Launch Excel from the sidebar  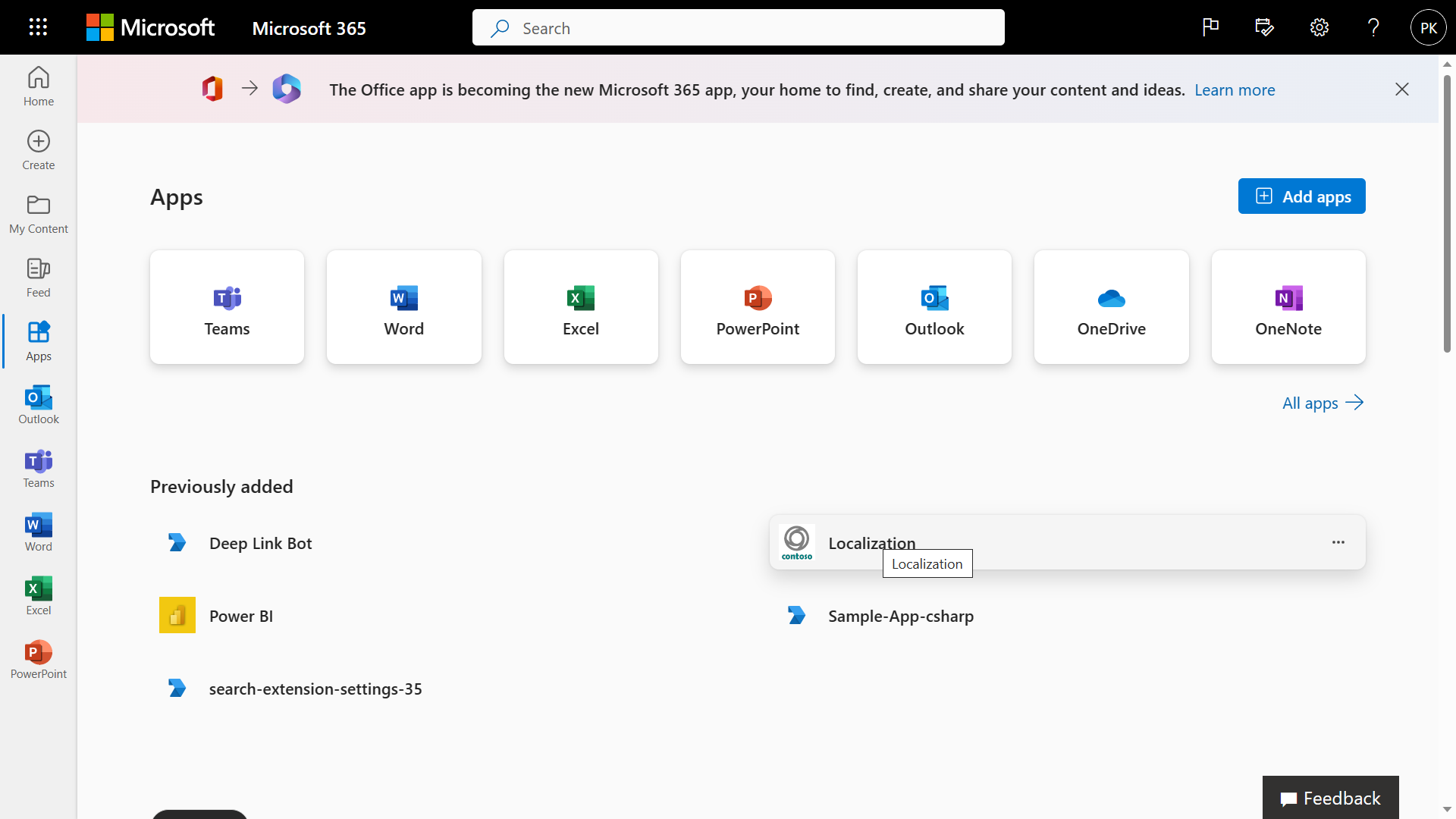pyautogui.click(x=39, y=596)
